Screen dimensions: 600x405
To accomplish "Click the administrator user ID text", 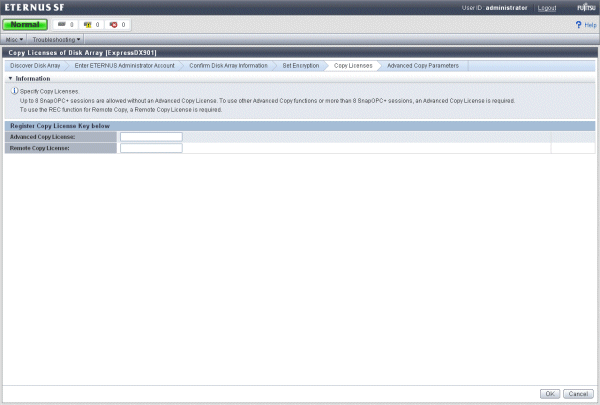I will (506, 8).
